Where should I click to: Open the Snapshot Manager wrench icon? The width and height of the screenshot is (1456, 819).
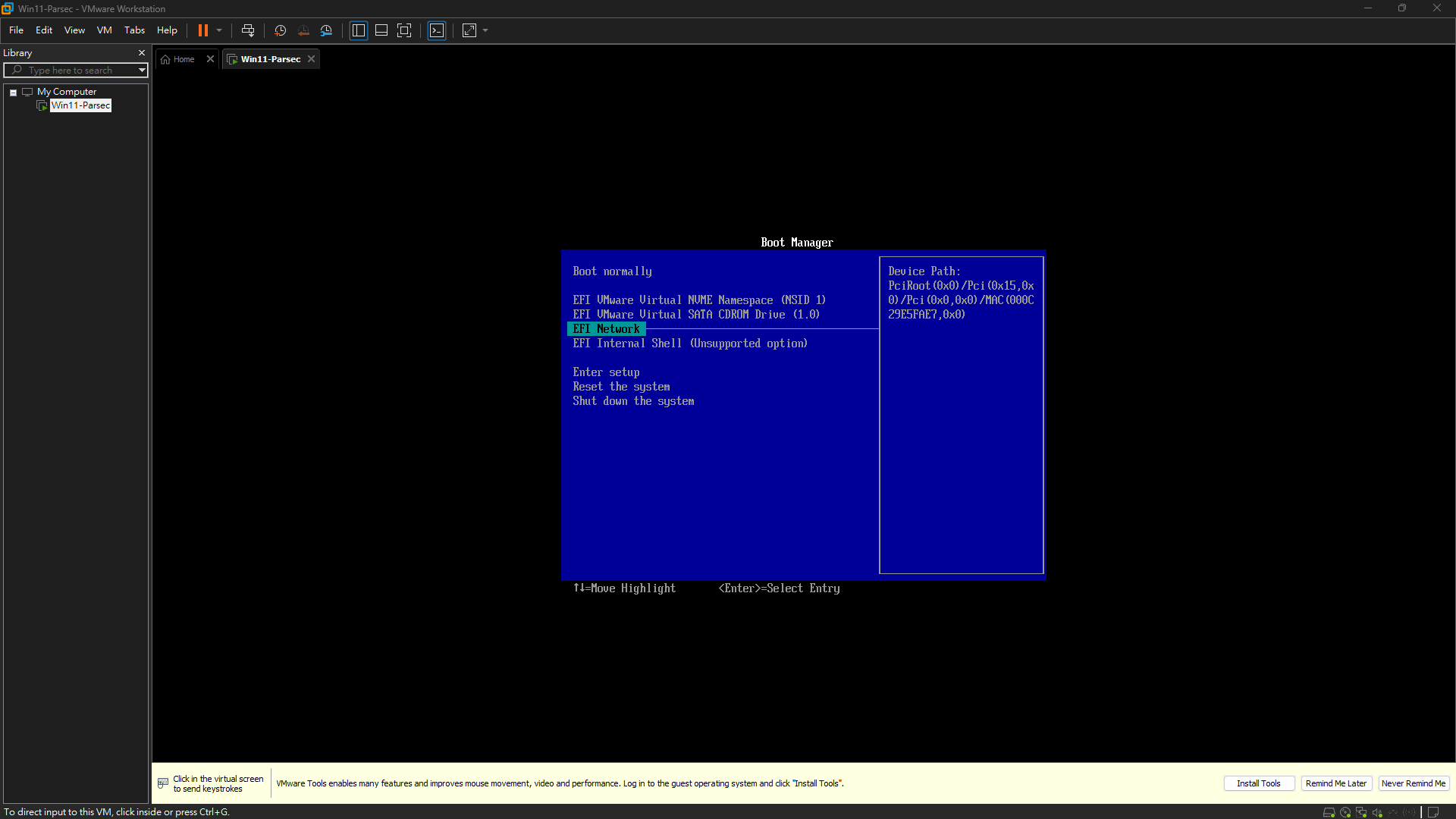click(326, 30)
